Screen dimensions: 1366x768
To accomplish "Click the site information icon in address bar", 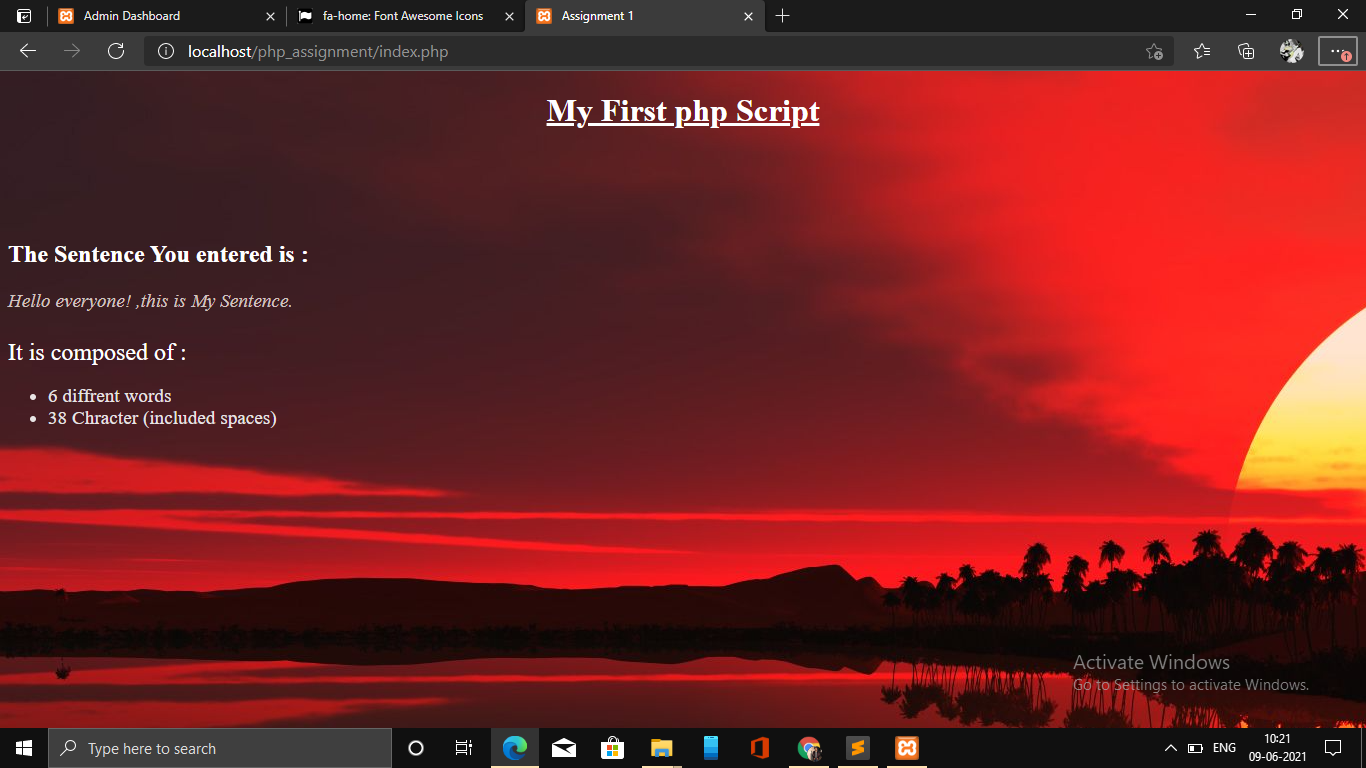I will coord(165,51).
